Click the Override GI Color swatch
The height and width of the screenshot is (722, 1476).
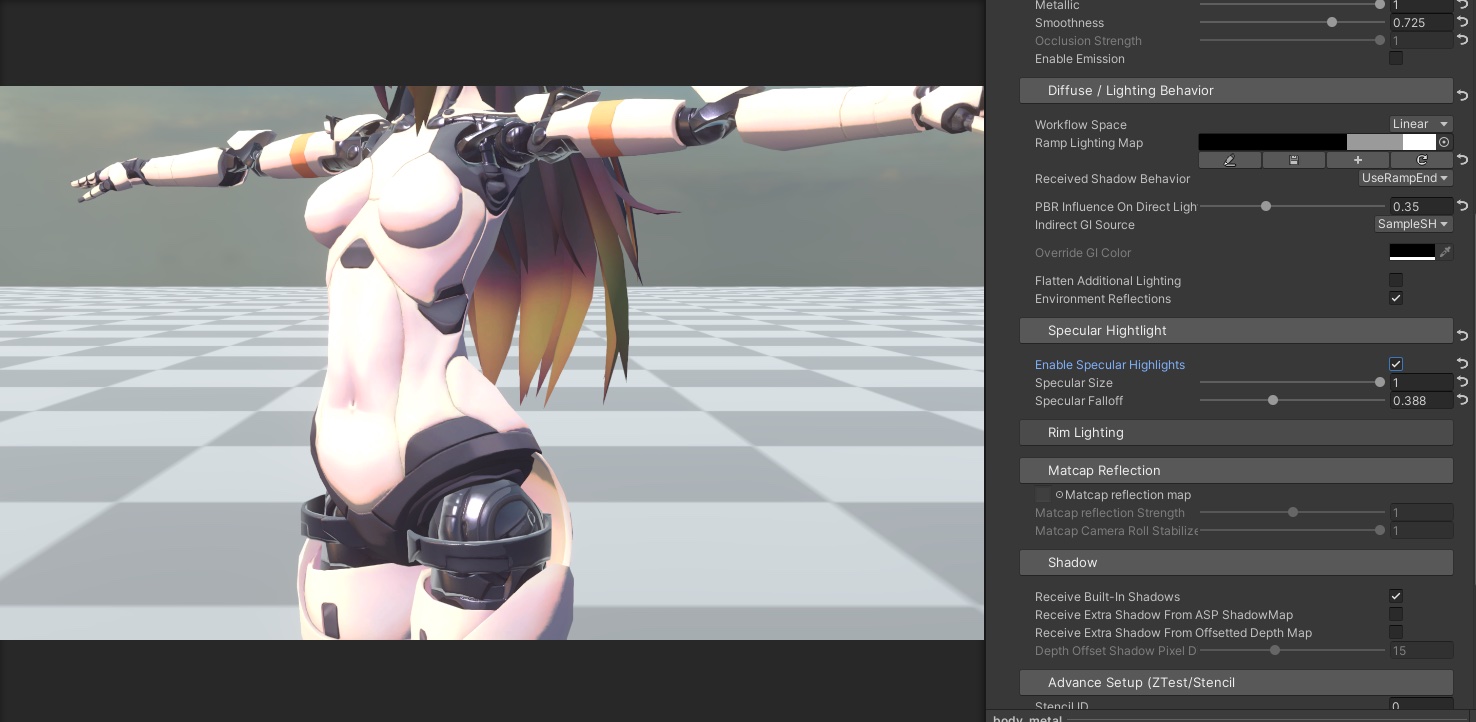[x=1412, y=253]
